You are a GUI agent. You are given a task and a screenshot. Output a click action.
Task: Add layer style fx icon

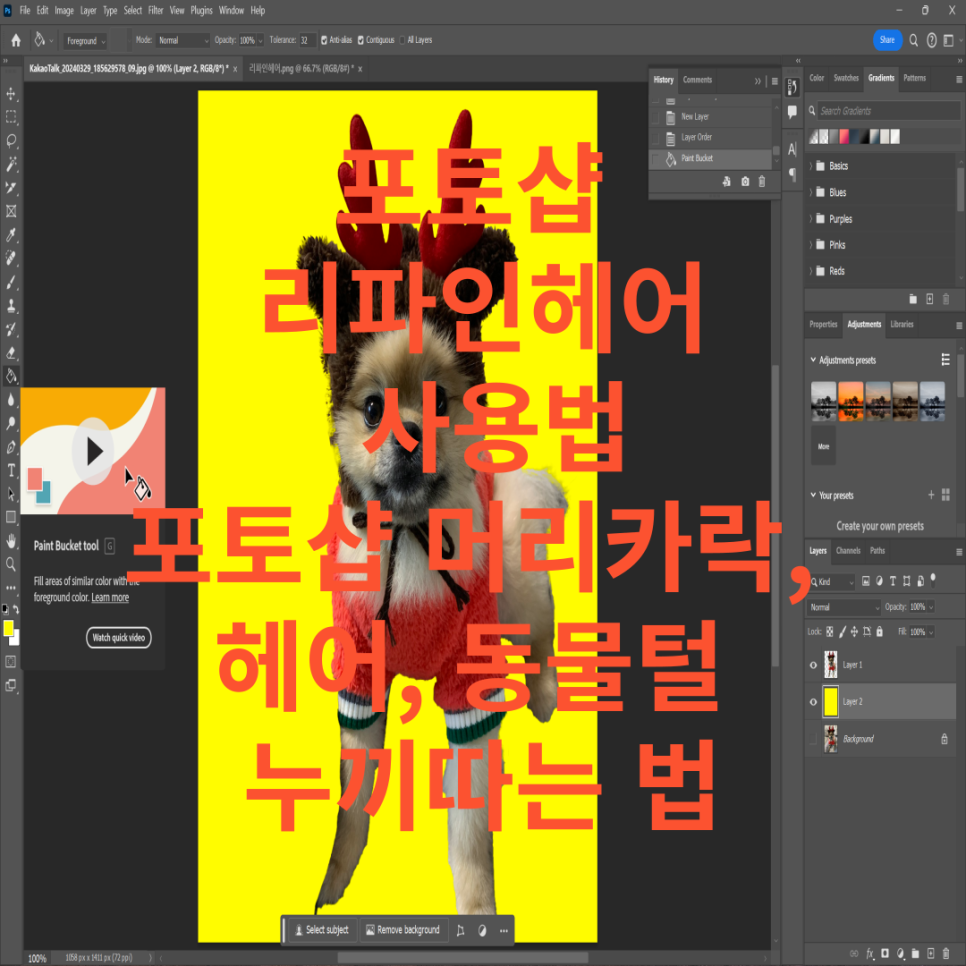pyautogui.click(x=870, y=953)
